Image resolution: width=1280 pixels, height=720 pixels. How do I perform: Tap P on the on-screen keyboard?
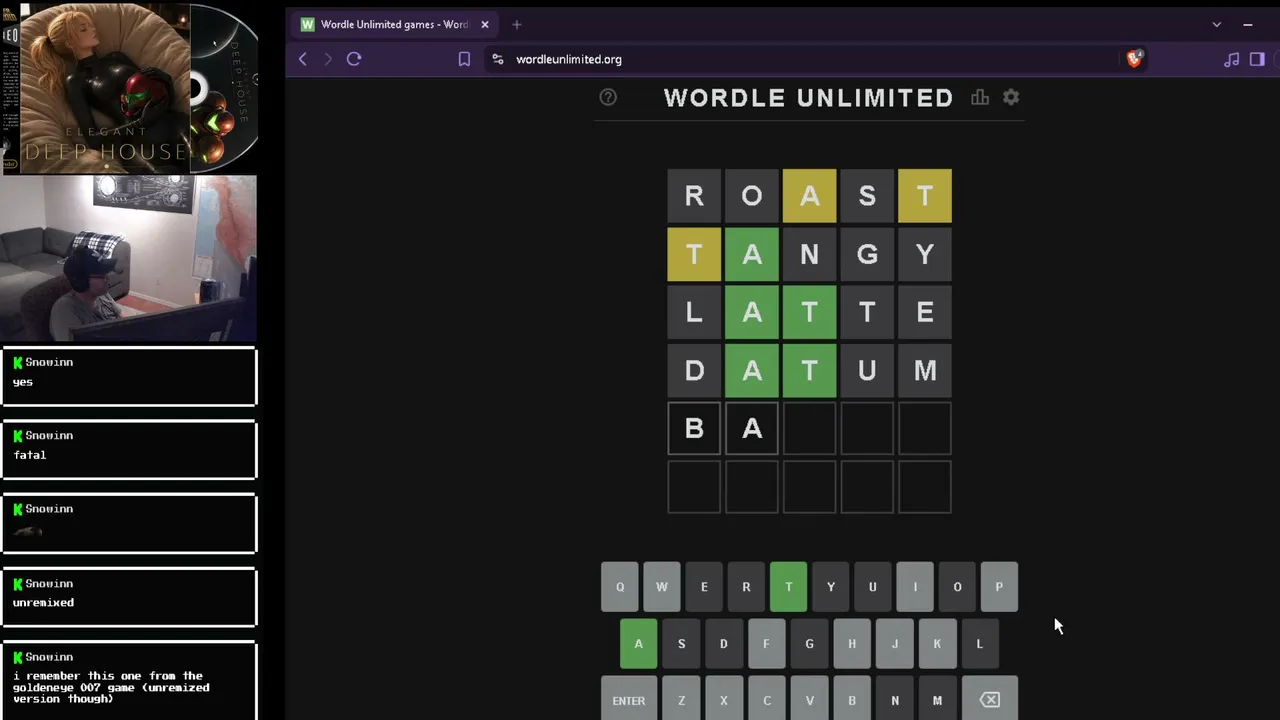(999, 587)
